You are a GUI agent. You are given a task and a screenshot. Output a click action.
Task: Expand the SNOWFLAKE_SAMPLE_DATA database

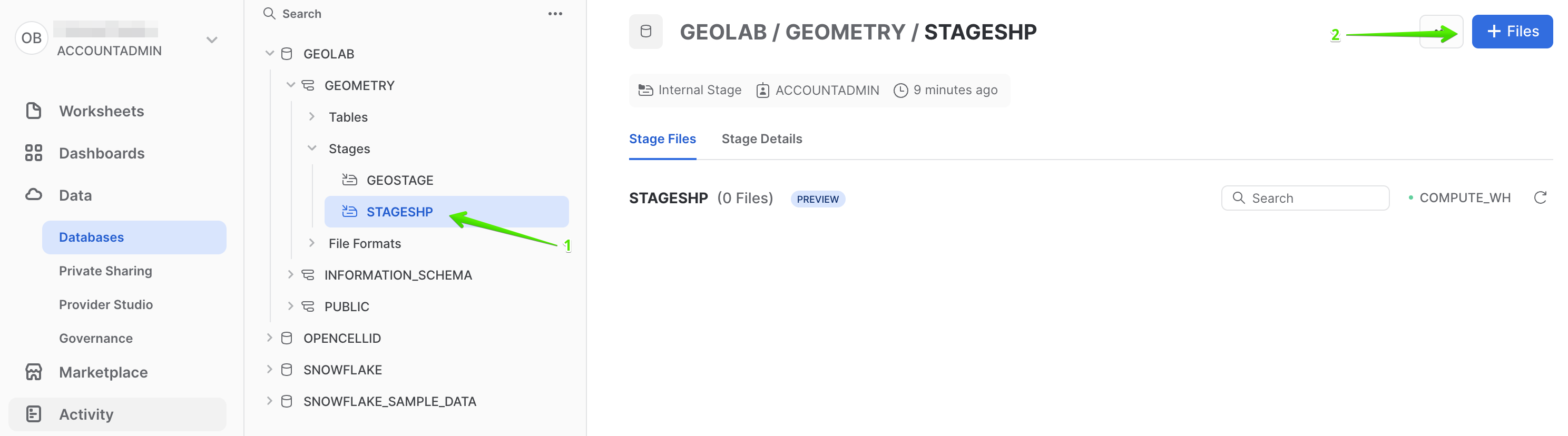tap(270, 401)
